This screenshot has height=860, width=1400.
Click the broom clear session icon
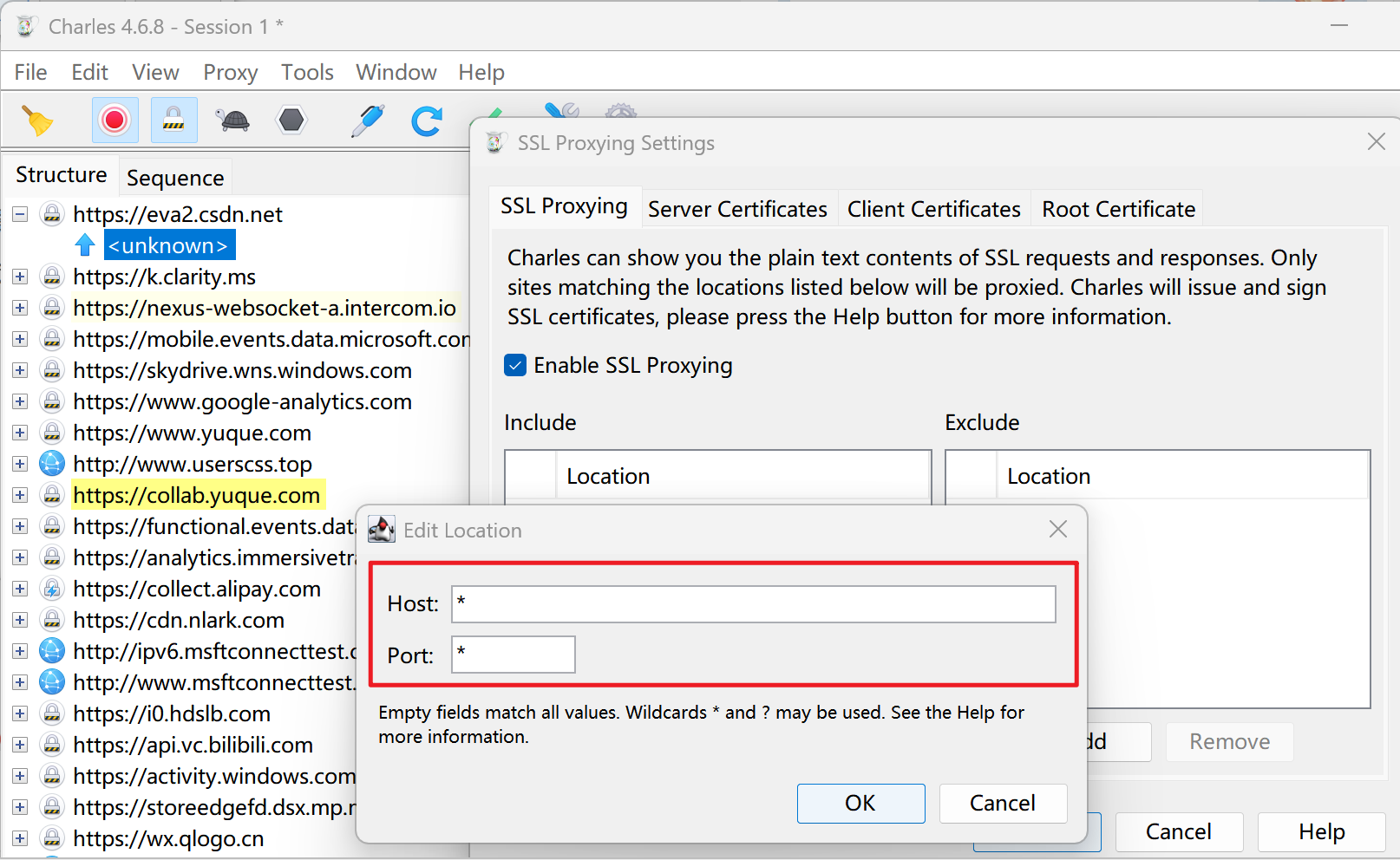point(36,121)
